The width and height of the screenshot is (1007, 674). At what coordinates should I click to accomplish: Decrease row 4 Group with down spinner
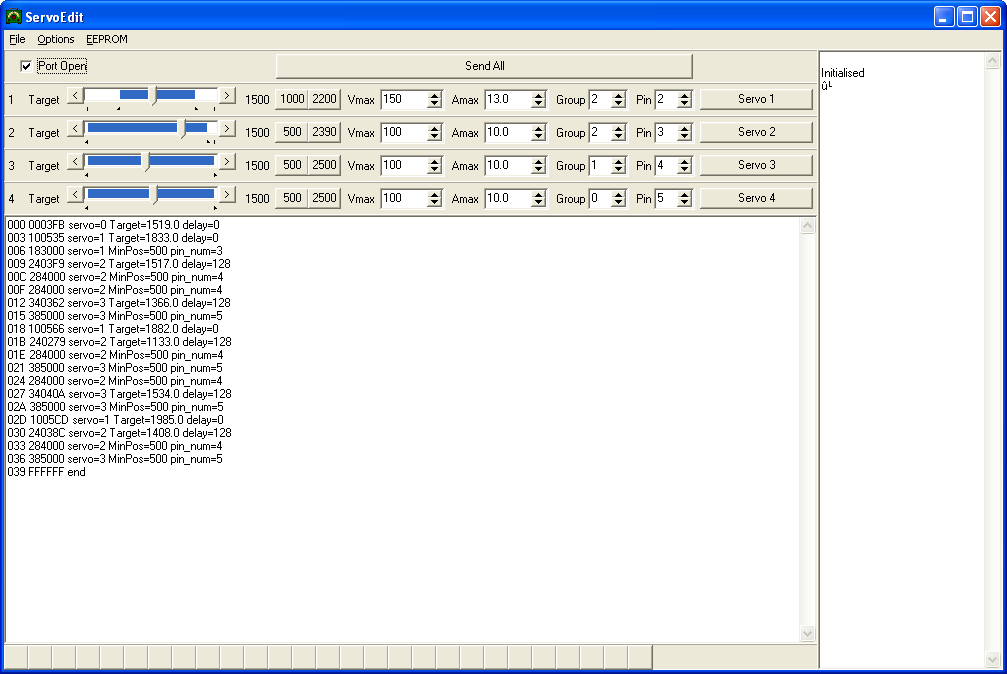(x=618, y=202)
